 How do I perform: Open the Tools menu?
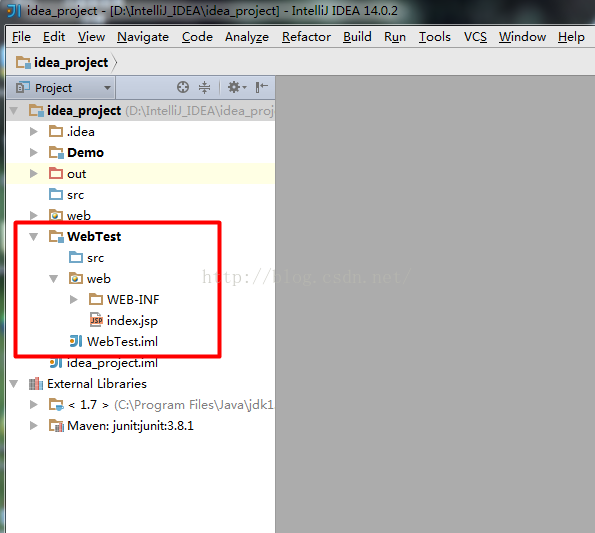coord(434,37)
